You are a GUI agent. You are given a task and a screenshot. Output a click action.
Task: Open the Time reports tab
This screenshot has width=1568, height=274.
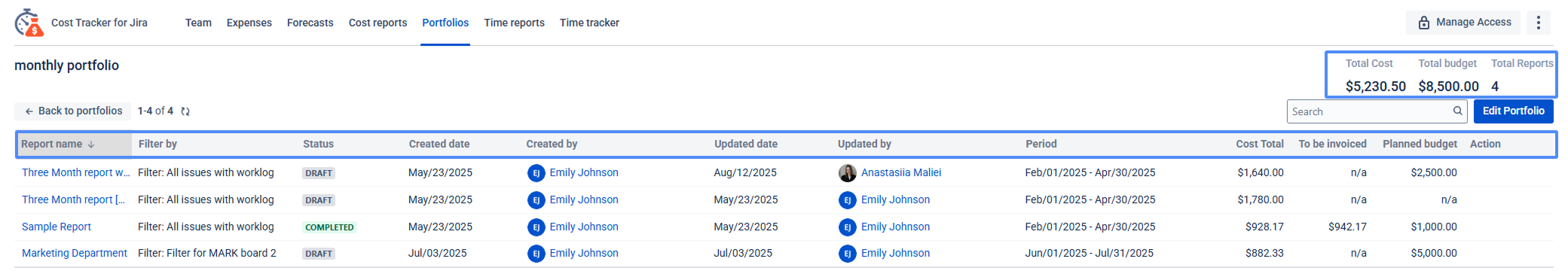514,23
